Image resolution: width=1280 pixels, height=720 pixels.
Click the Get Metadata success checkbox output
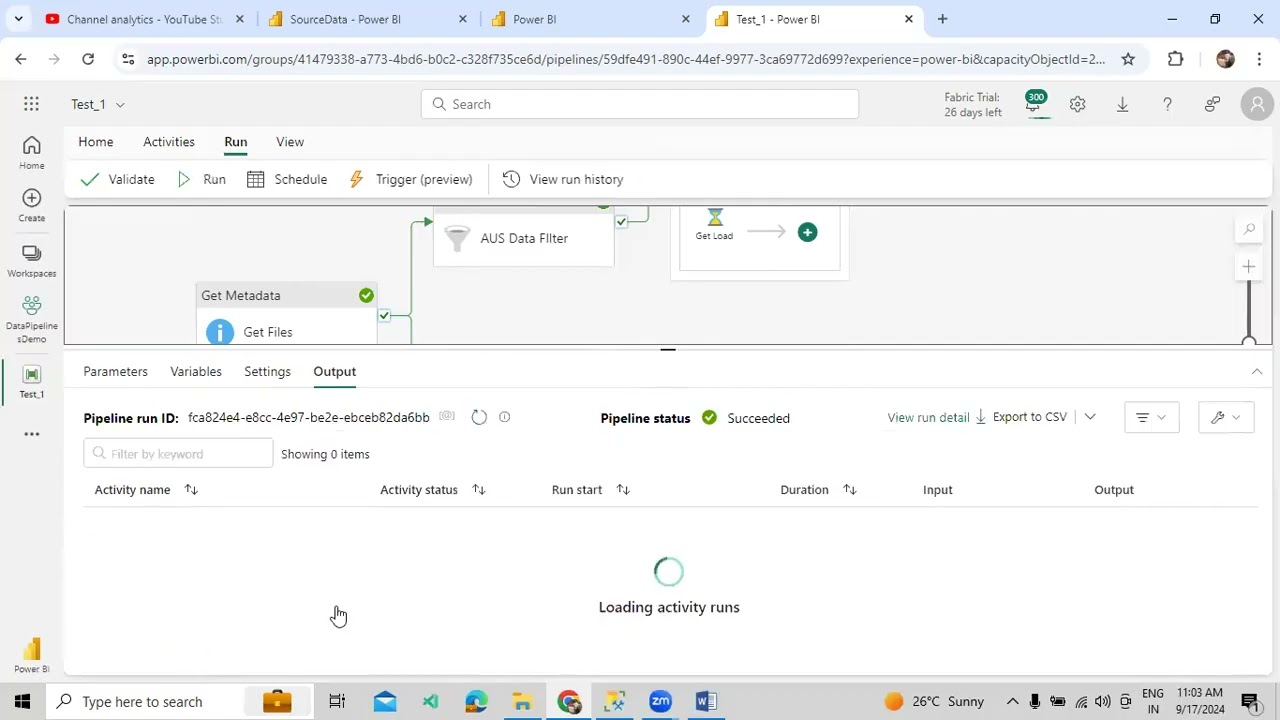pos(384,315)
